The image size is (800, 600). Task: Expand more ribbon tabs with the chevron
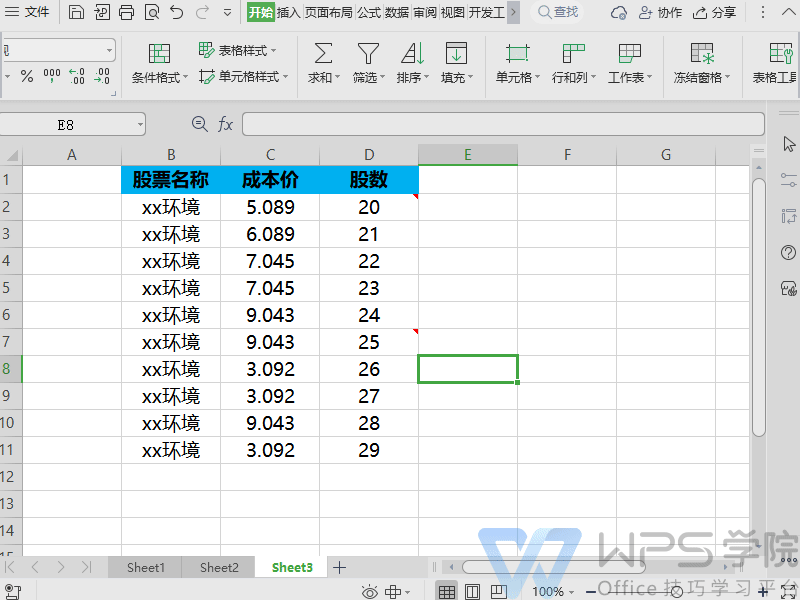click(x=513, y=12)
